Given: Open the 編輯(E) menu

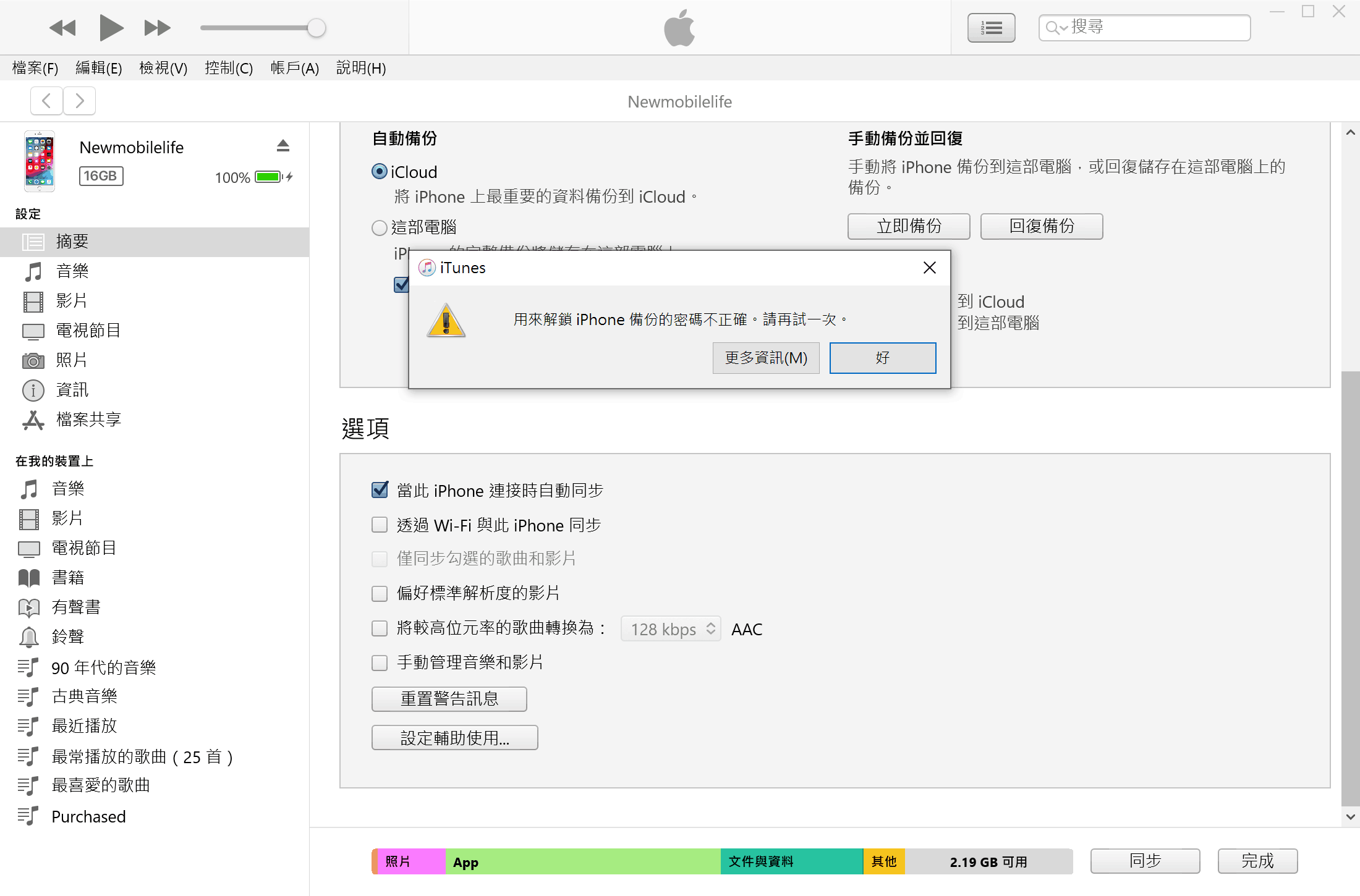Looking at the screenshot, I should tap(99, 68).
